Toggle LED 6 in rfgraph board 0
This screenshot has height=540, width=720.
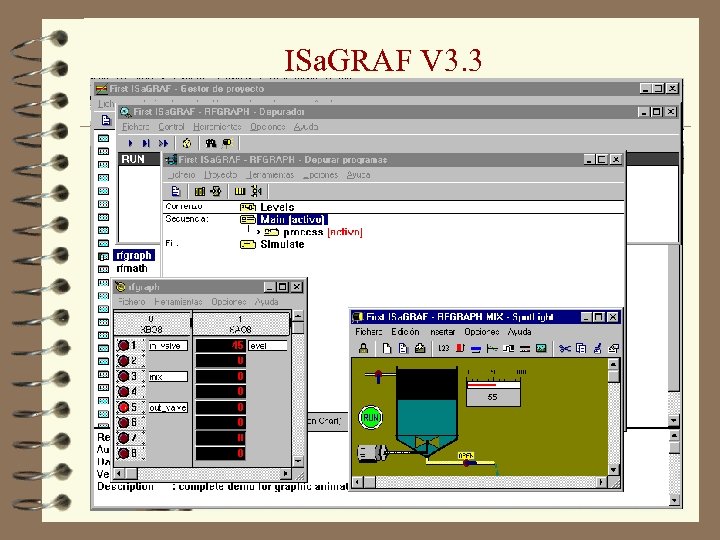click(x=123, y=422)
